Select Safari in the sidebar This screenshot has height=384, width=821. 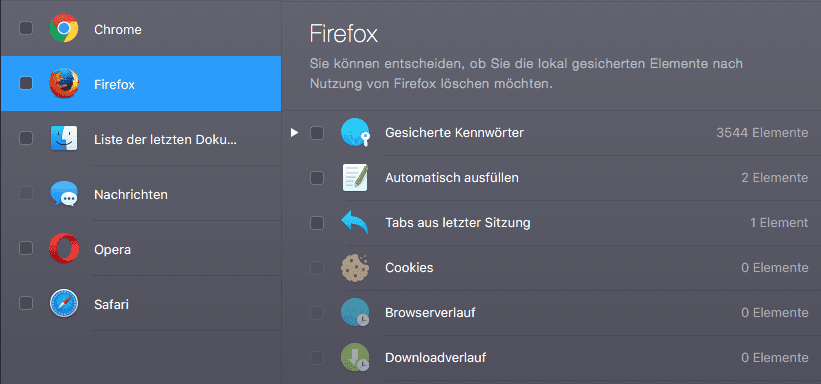141,303
